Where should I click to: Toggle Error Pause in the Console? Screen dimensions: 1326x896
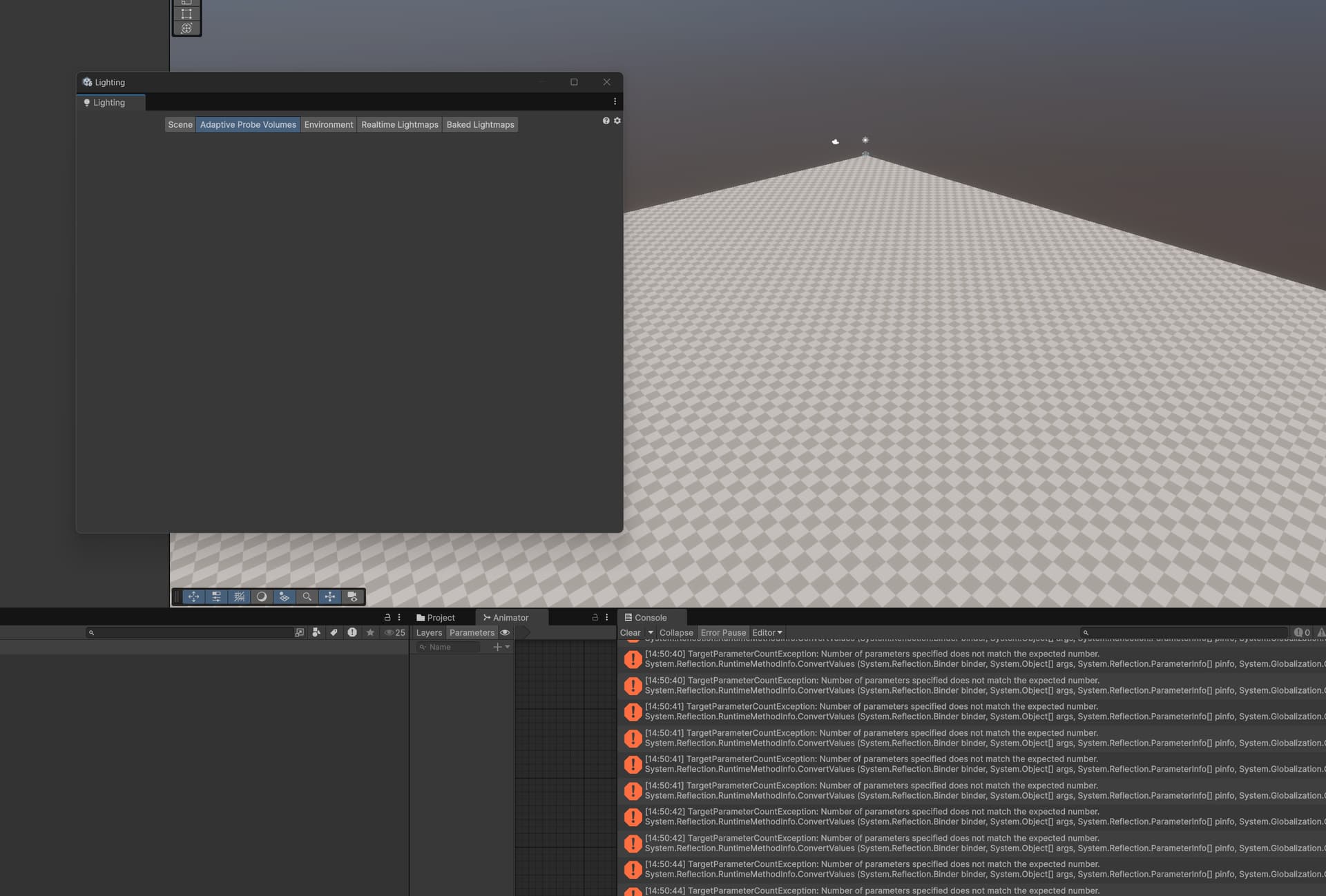coord(723,632)
